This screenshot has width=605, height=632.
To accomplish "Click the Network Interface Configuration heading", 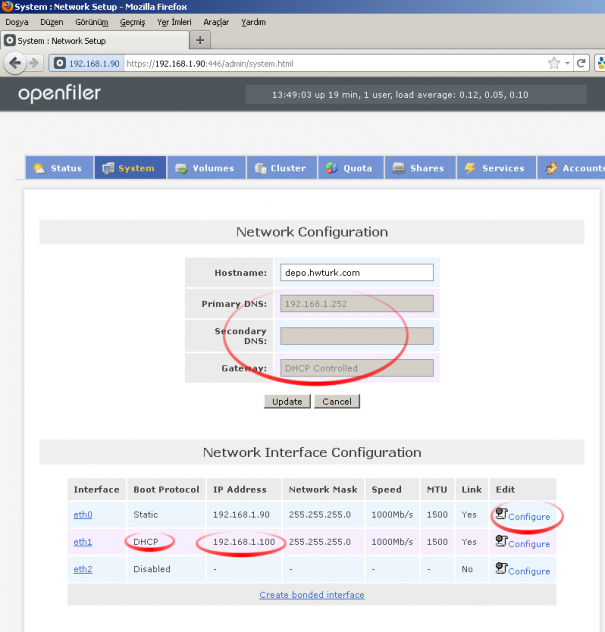I will coord(312,452).
